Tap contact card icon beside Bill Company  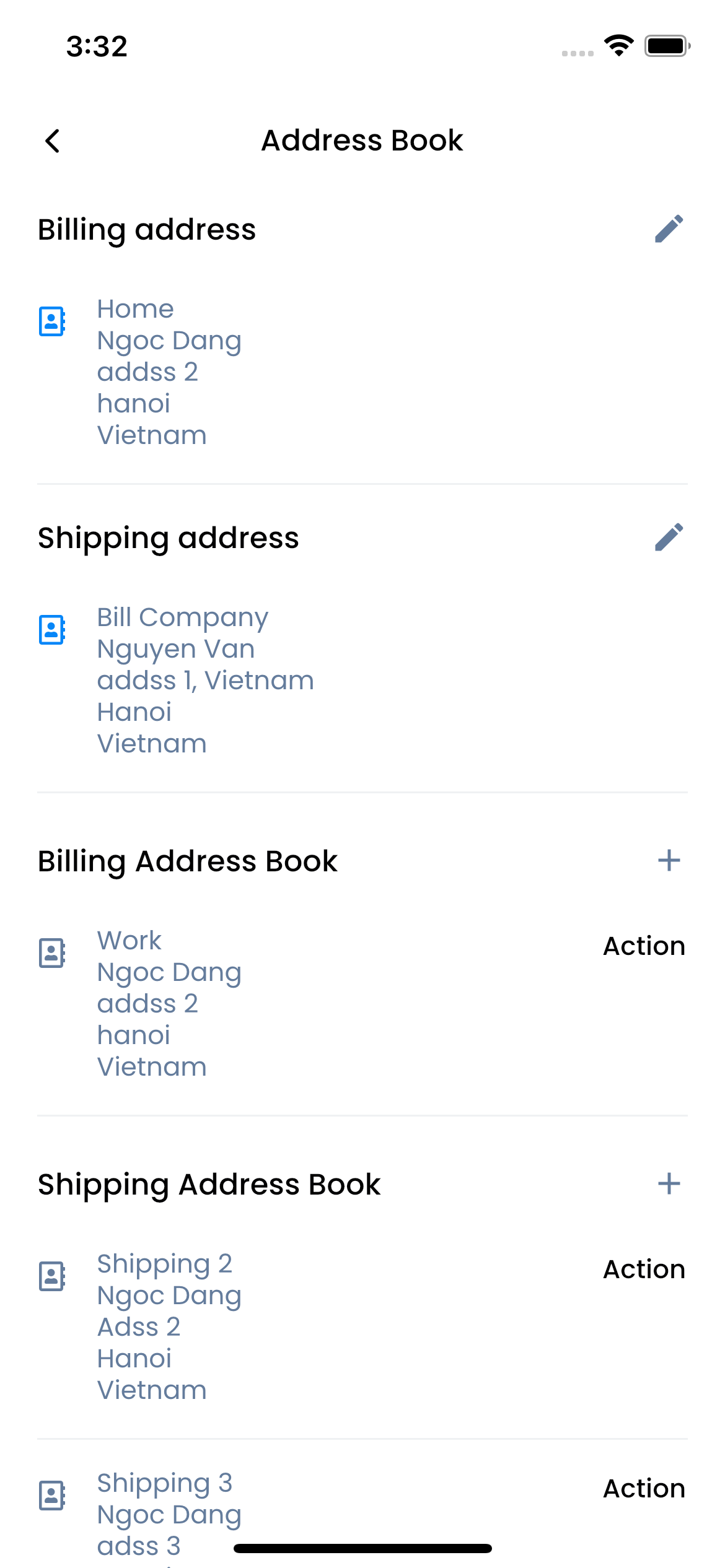click(x=51, y=629)
